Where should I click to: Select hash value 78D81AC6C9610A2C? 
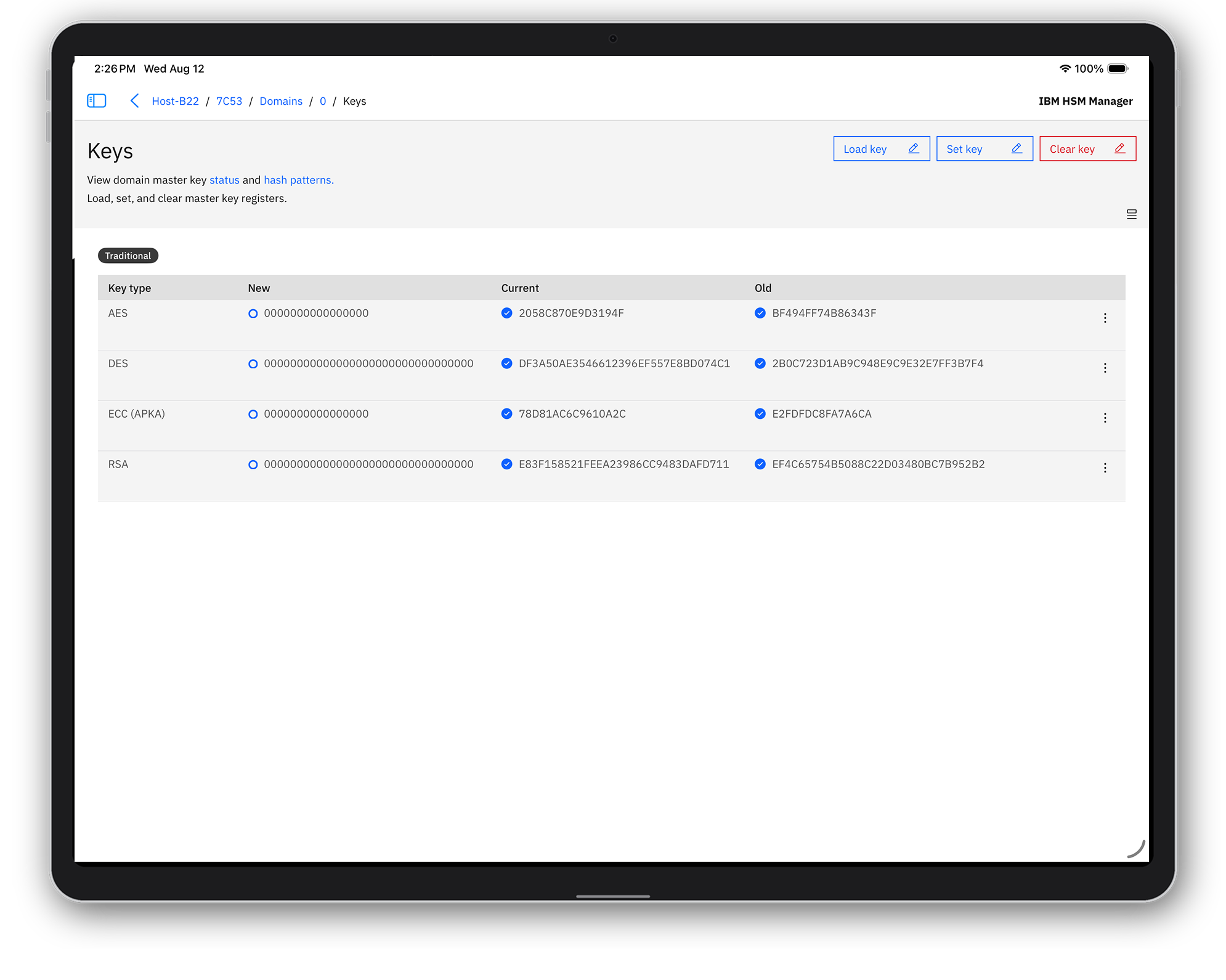(572, 414)
